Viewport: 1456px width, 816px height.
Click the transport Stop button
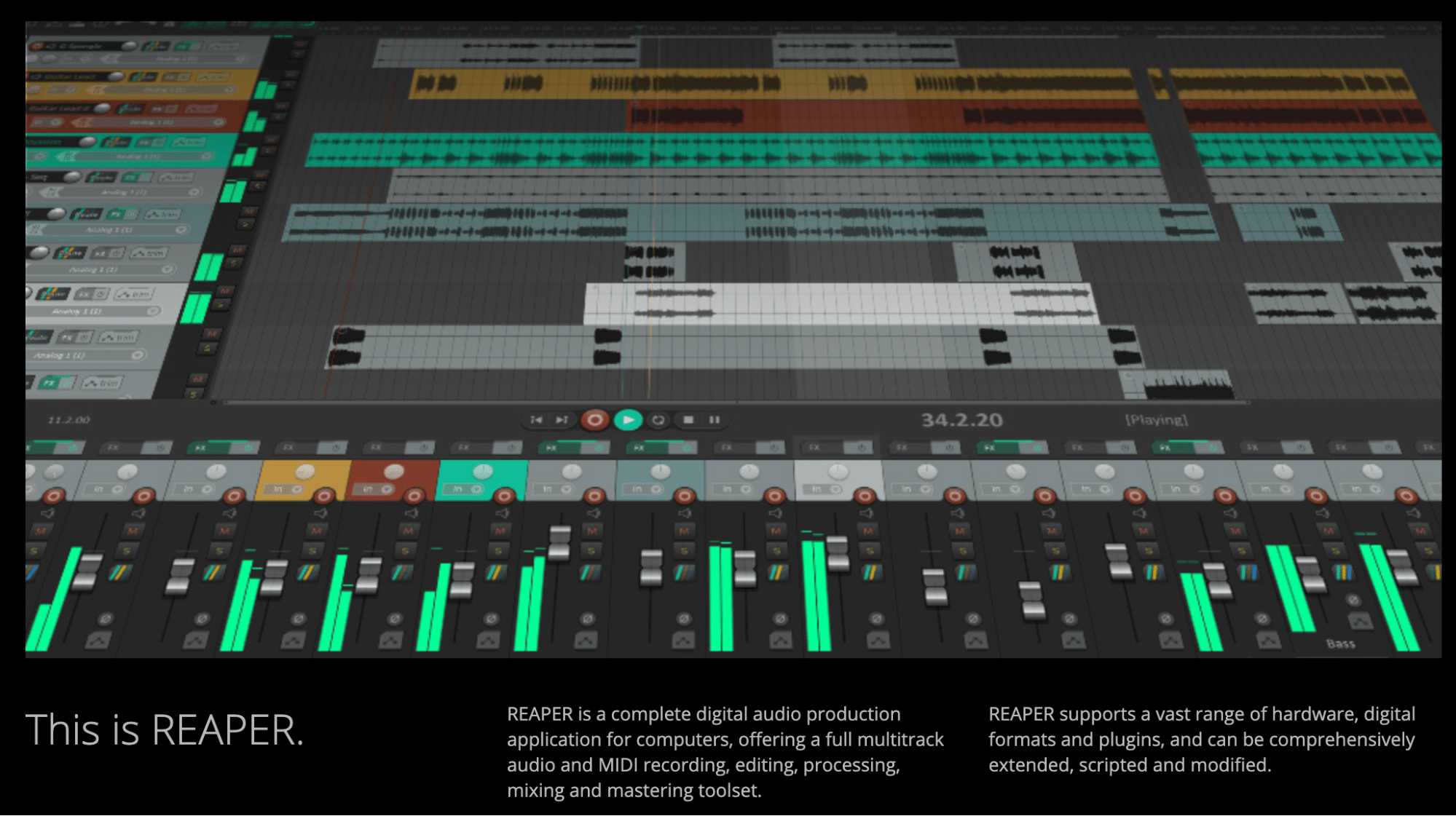688,420
